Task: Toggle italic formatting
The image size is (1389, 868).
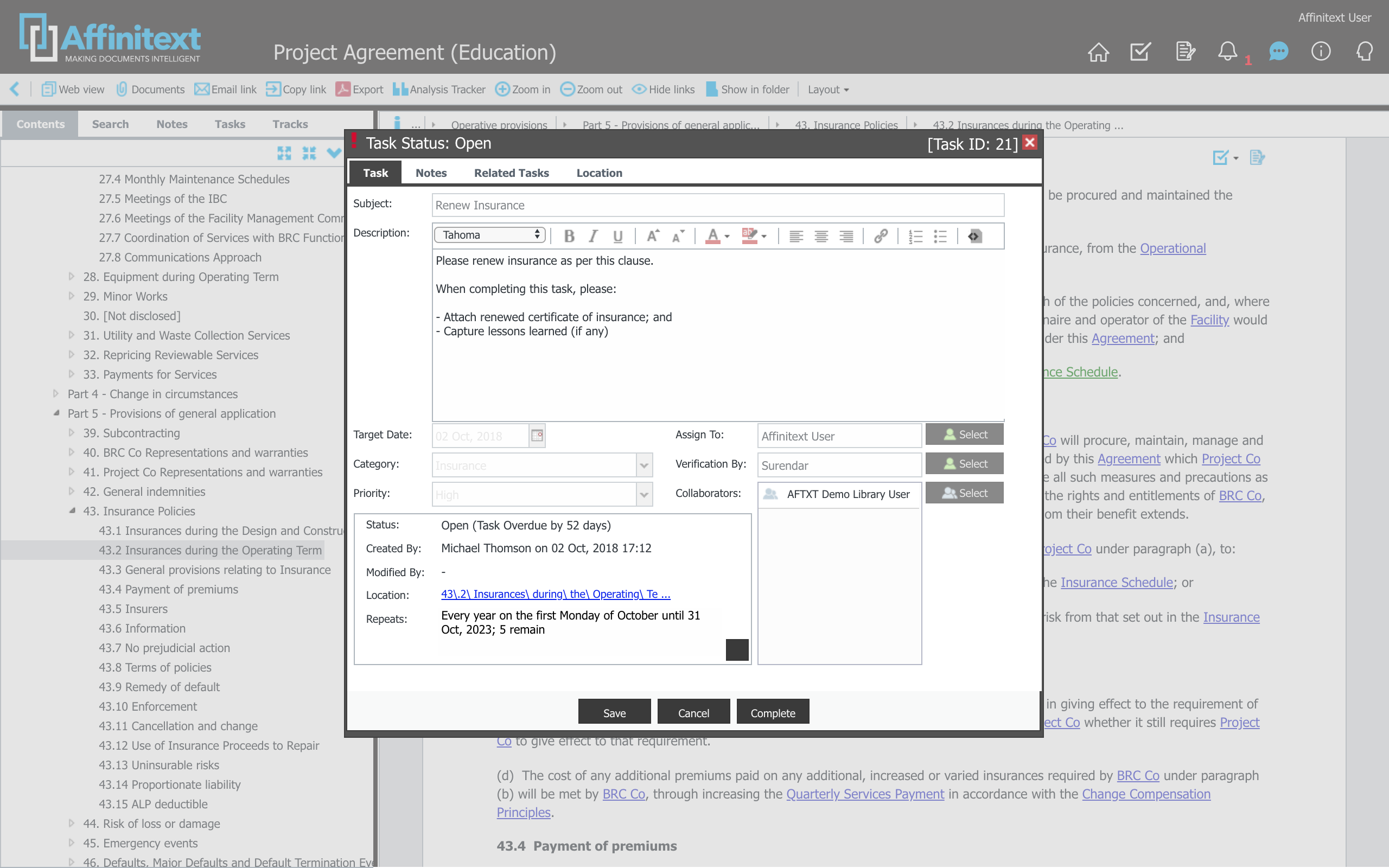Action: tap(594, 236)
